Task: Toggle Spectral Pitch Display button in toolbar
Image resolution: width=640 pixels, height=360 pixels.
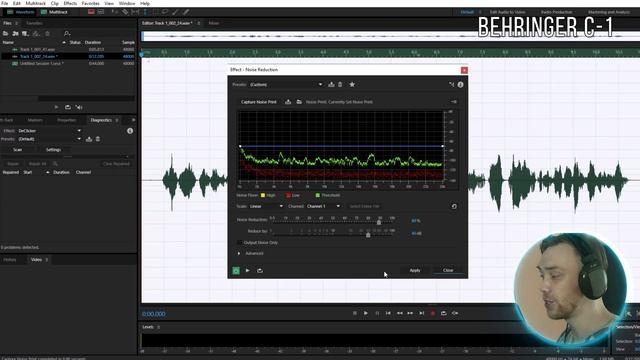Action: 100,12
